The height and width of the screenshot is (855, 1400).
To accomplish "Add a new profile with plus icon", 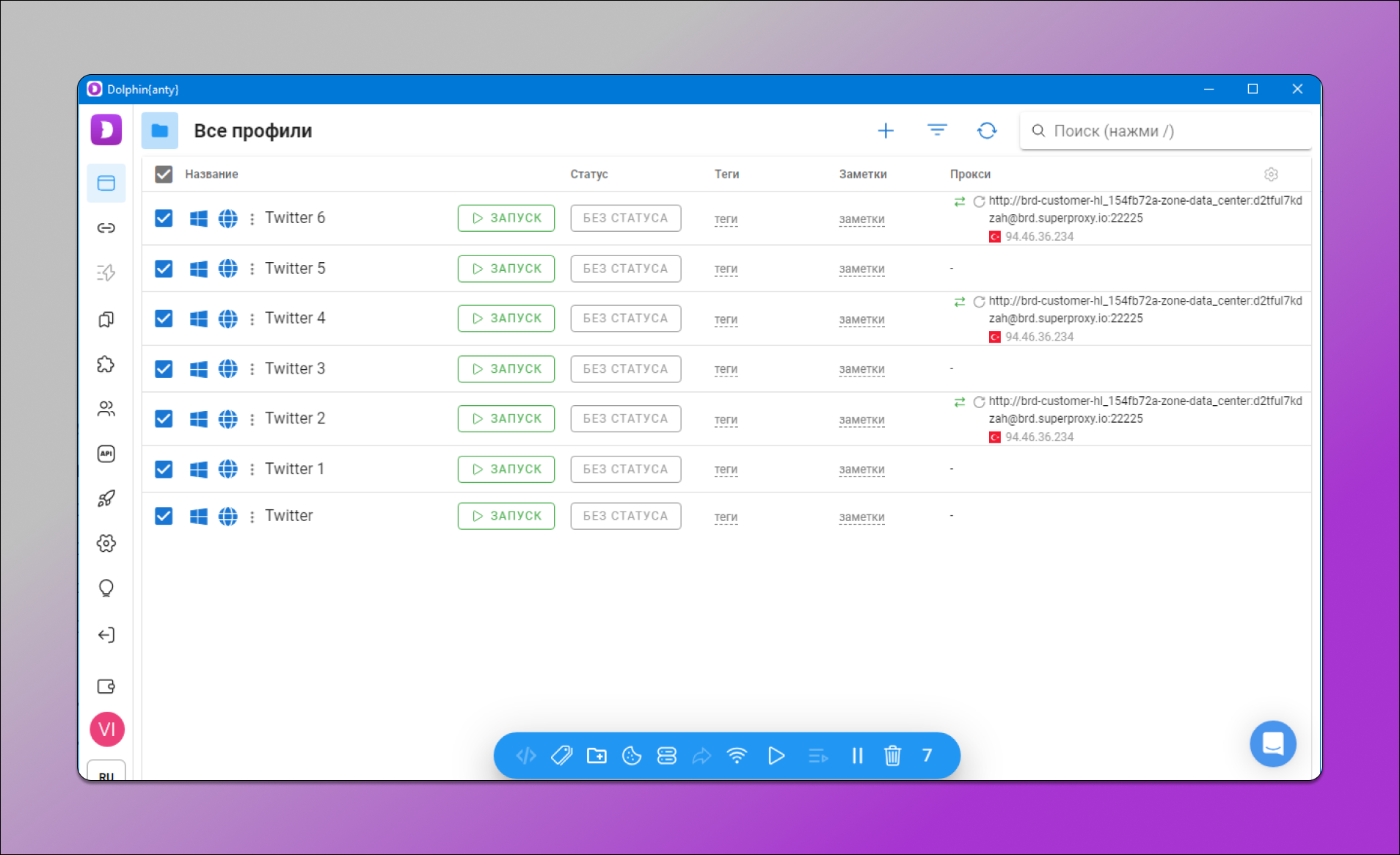I will (886, 131).
